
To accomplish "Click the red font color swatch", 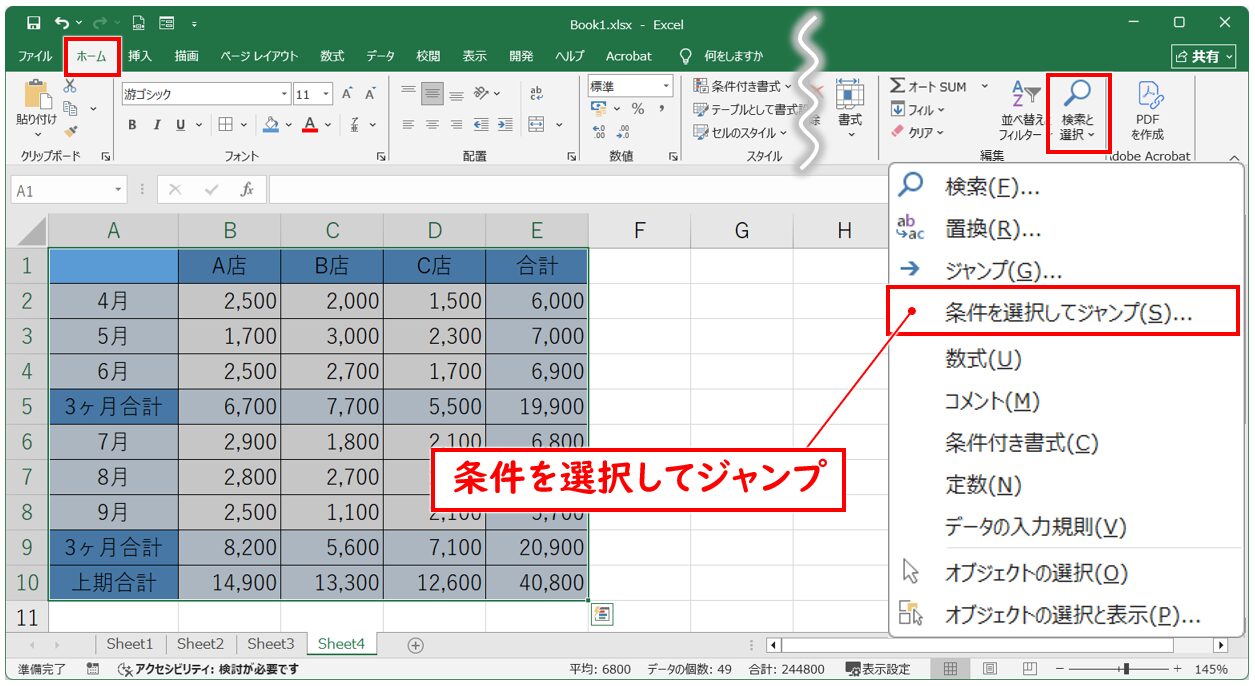I will (x=310, y=125).
